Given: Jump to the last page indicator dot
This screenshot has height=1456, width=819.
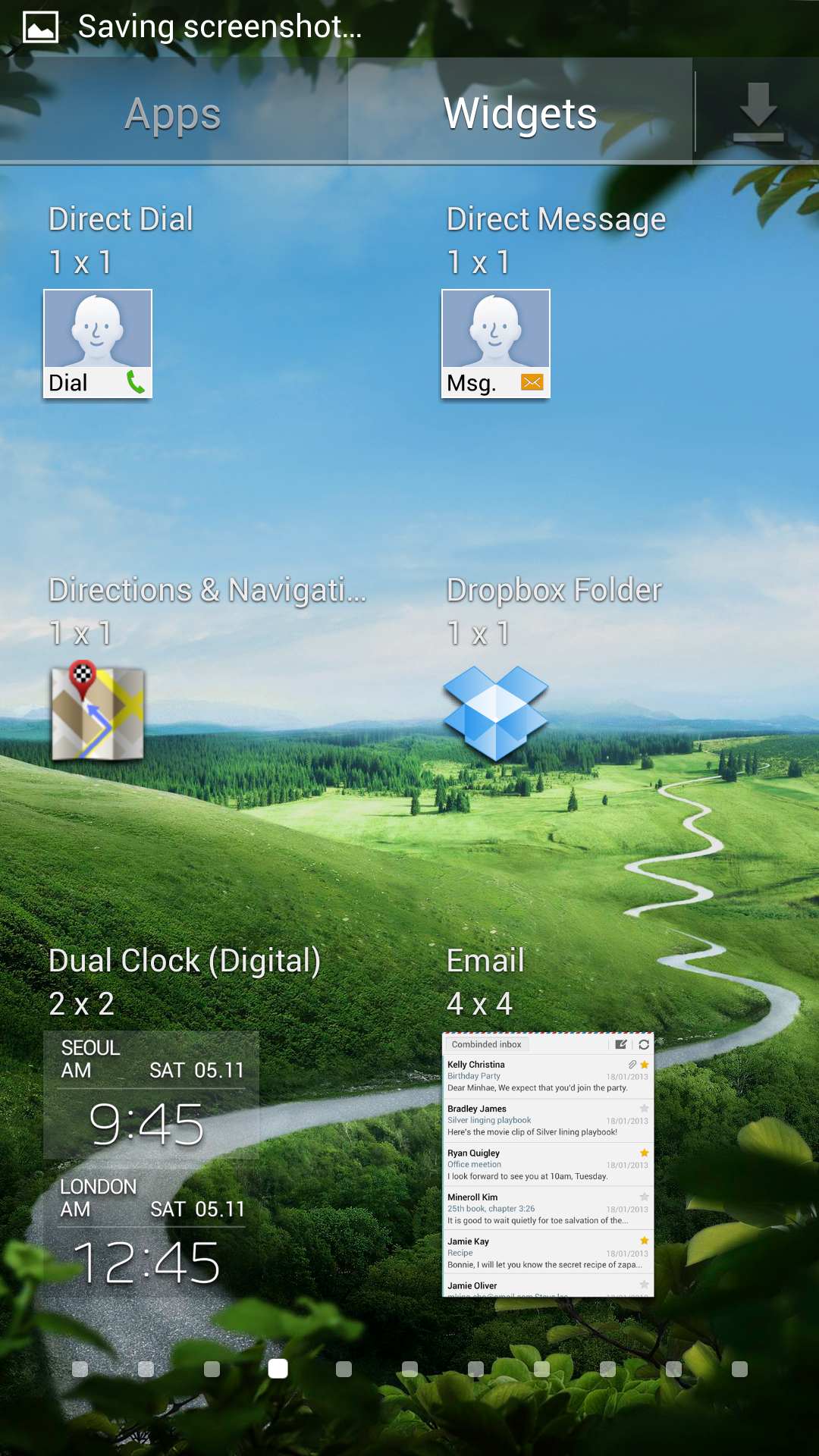Looking at the screenshot, I should pyautogui.click(x=739, y=1369).
